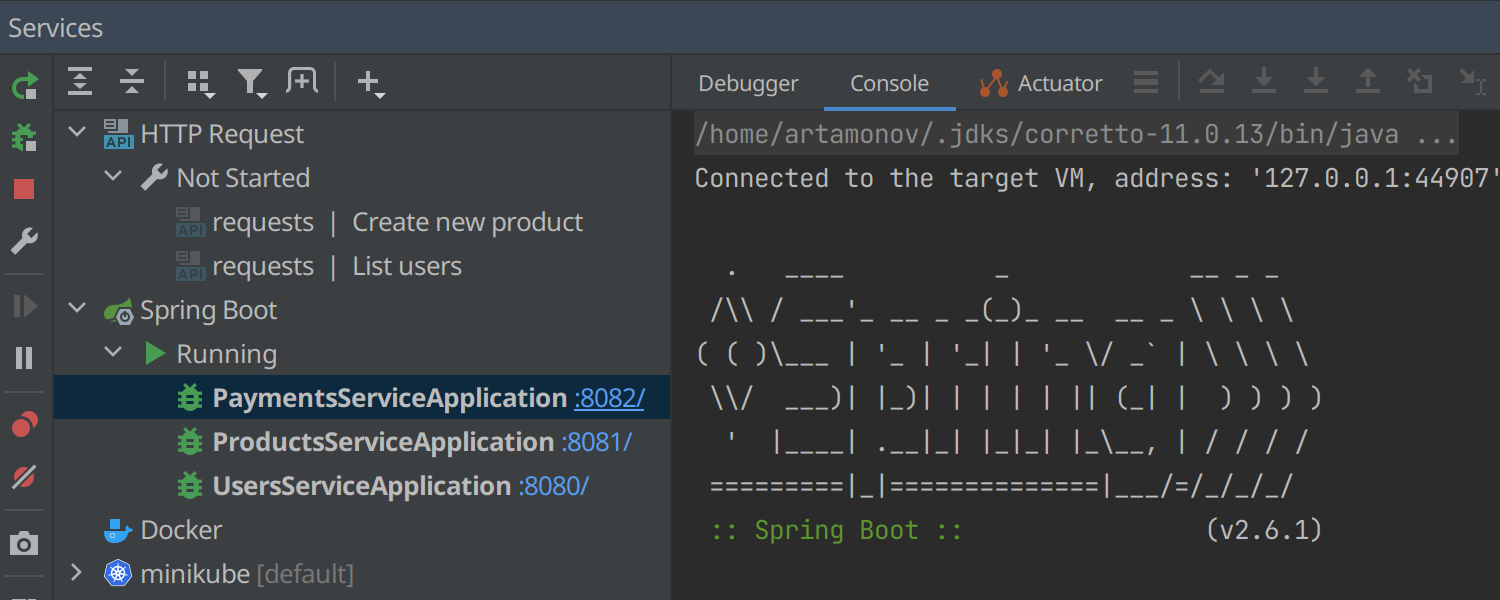The image size is (1500, 600).
Task: Select the Docker service node
Action: coord(181,530)
